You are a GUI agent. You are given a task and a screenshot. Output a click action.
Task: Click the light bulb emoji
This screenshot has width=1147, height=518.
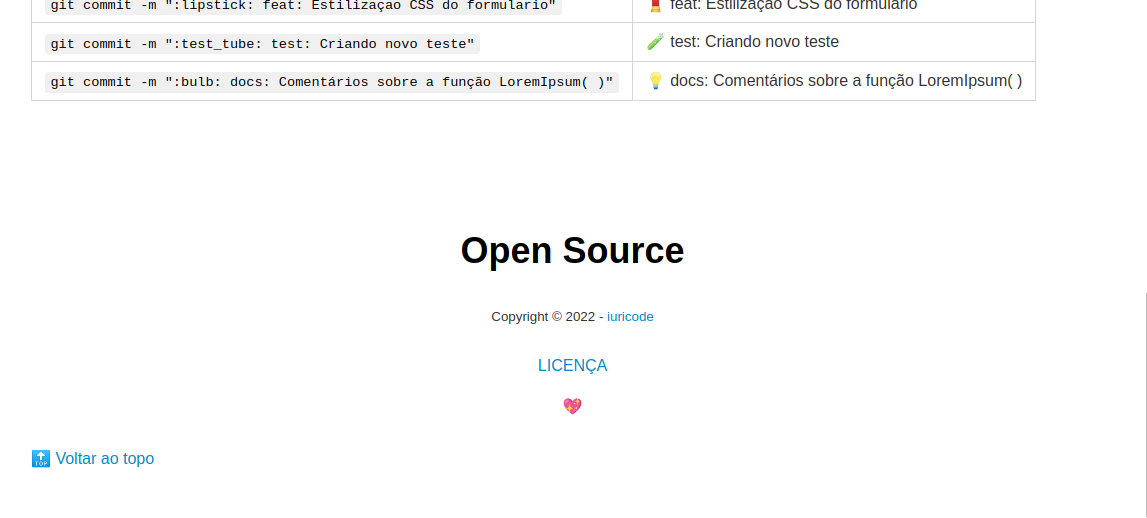(x=655, y=81)
